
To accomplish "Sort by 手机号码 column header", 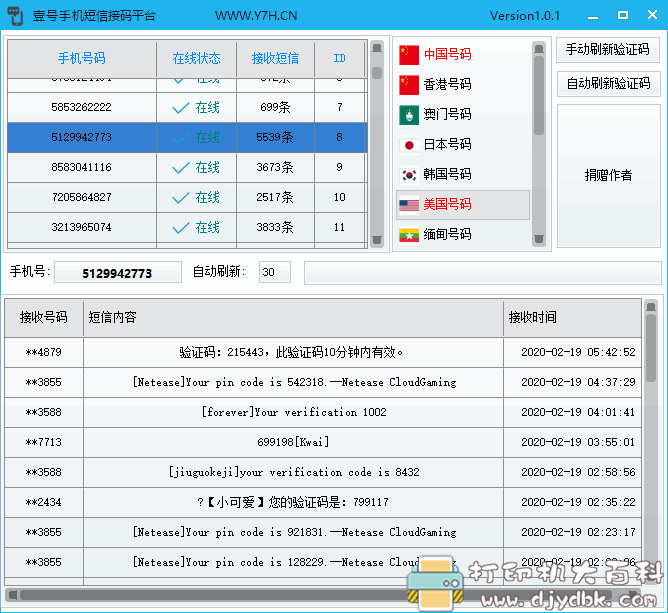I will tap(82, 58).
